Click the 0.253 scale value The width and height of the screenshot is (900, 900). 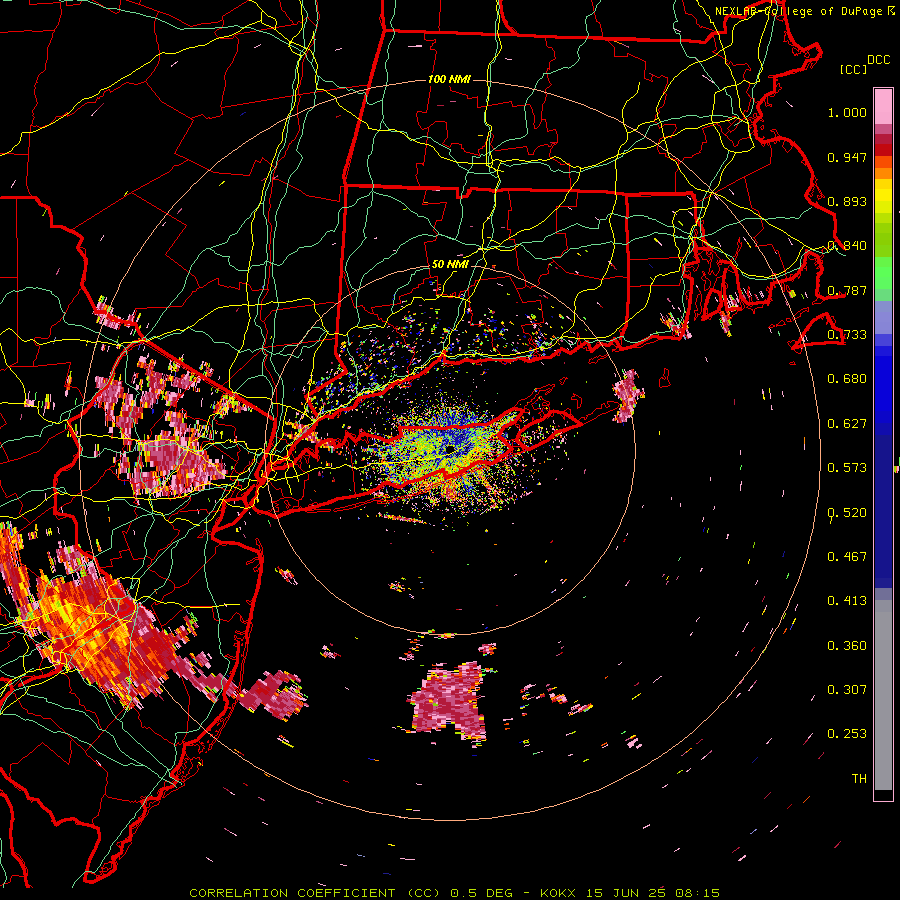click(x=847, y=734)
